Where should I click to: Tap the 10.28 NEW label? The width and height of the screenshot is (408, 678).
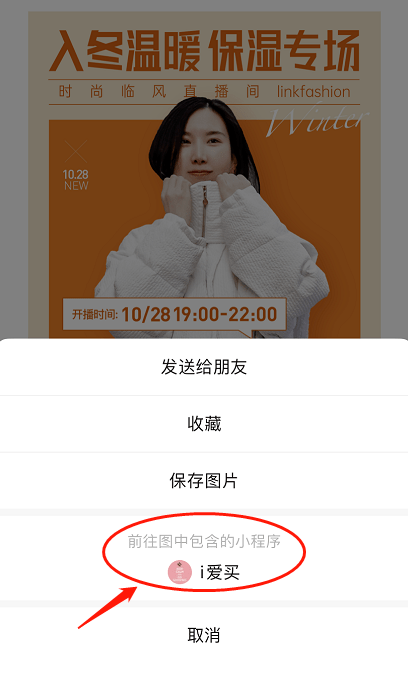(x=76, y=180)
